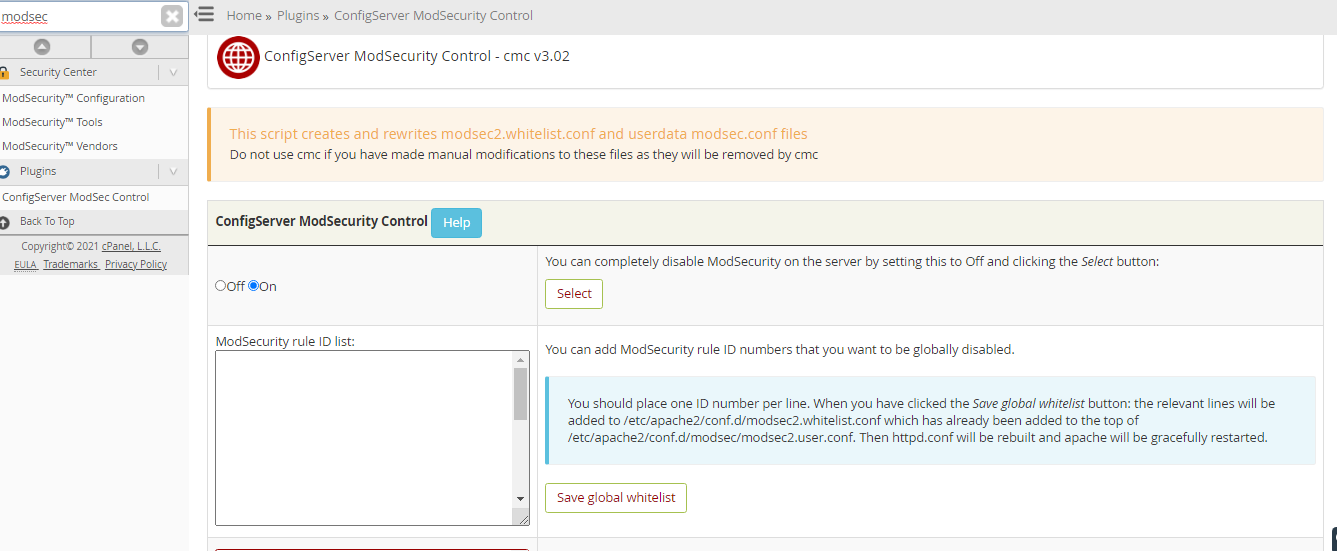This screenshot has width=1337, height=551.
Task: Open ModSecurity Vendors
Action: [x=60, y=146]
